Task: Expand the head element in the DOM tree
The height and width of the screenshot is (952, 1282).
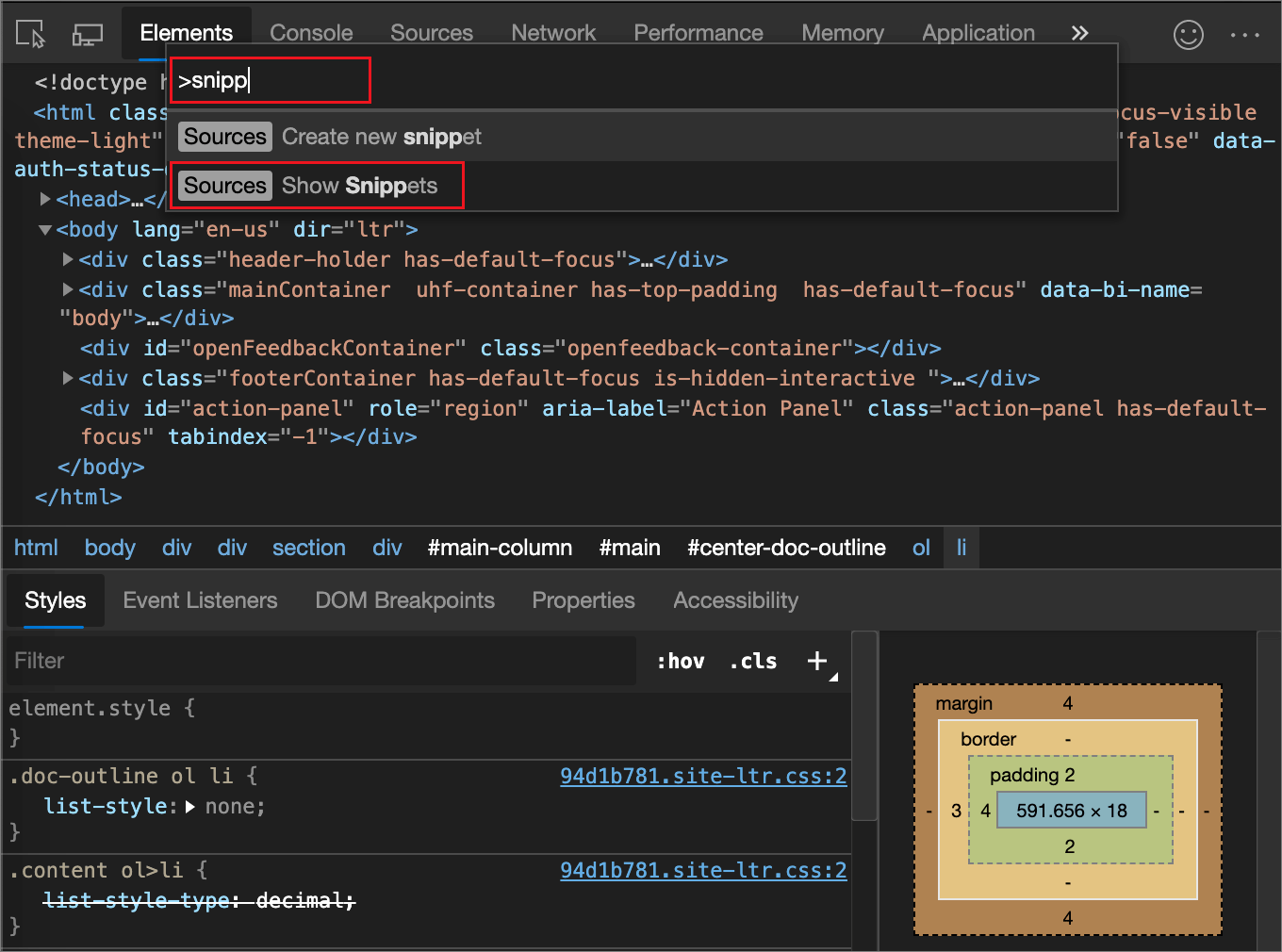Action: tap(45, 199)
